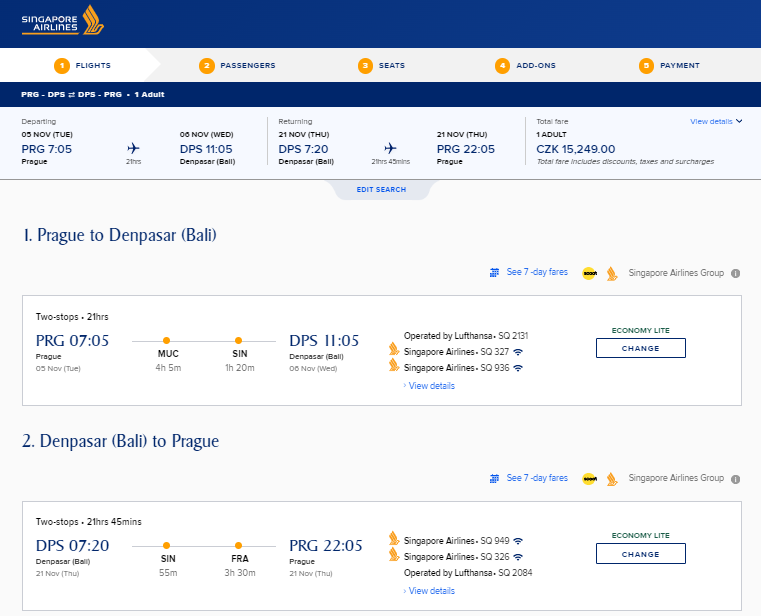Click airline logo beside SQ 936
Viewport: 761px width, 616px height.
[394, 365]
